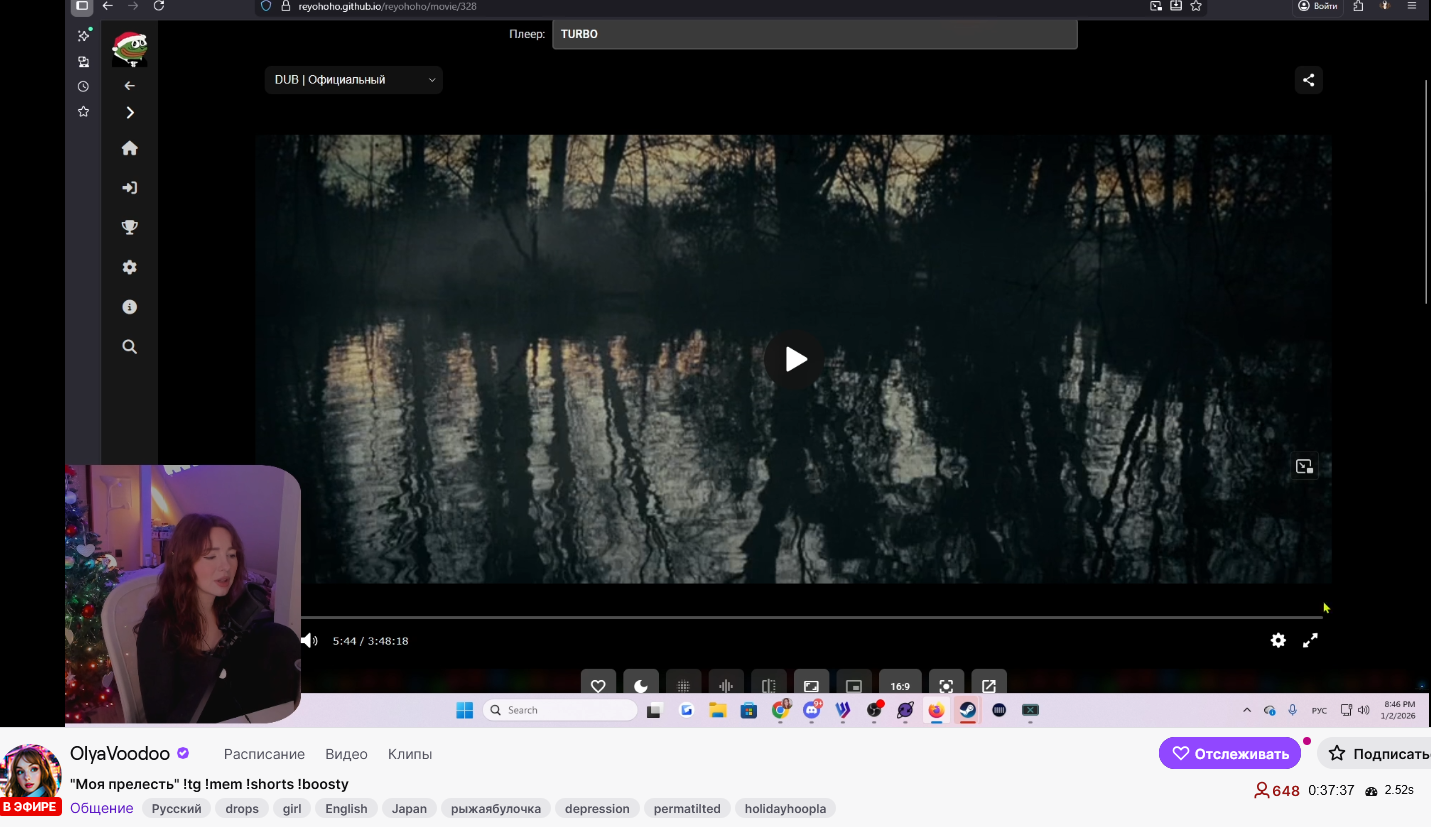Open the video player settings gear

[x=1278, y=640]
